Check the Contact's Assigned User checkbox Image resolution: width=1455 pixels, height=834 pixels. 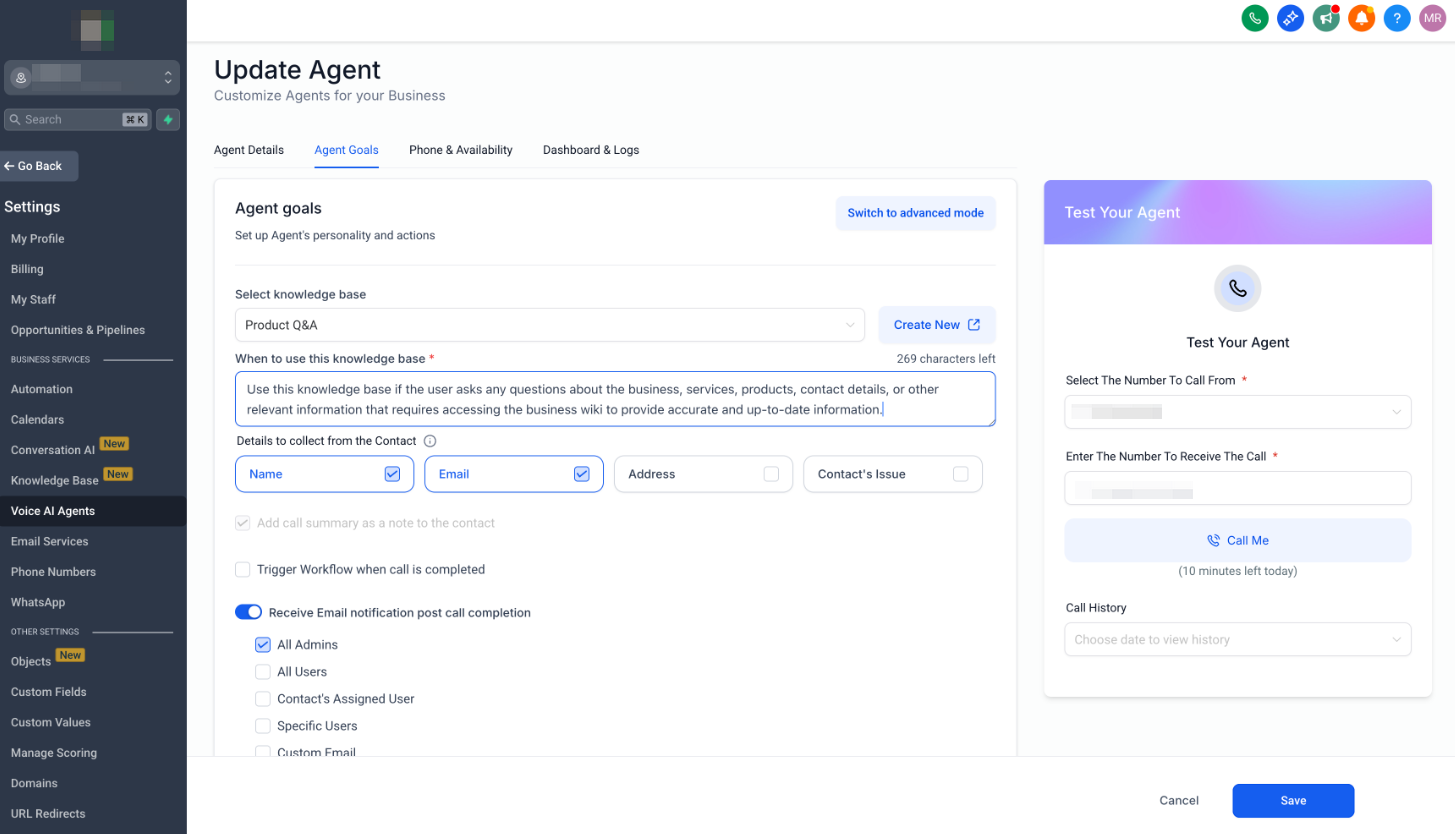point(263,699)
